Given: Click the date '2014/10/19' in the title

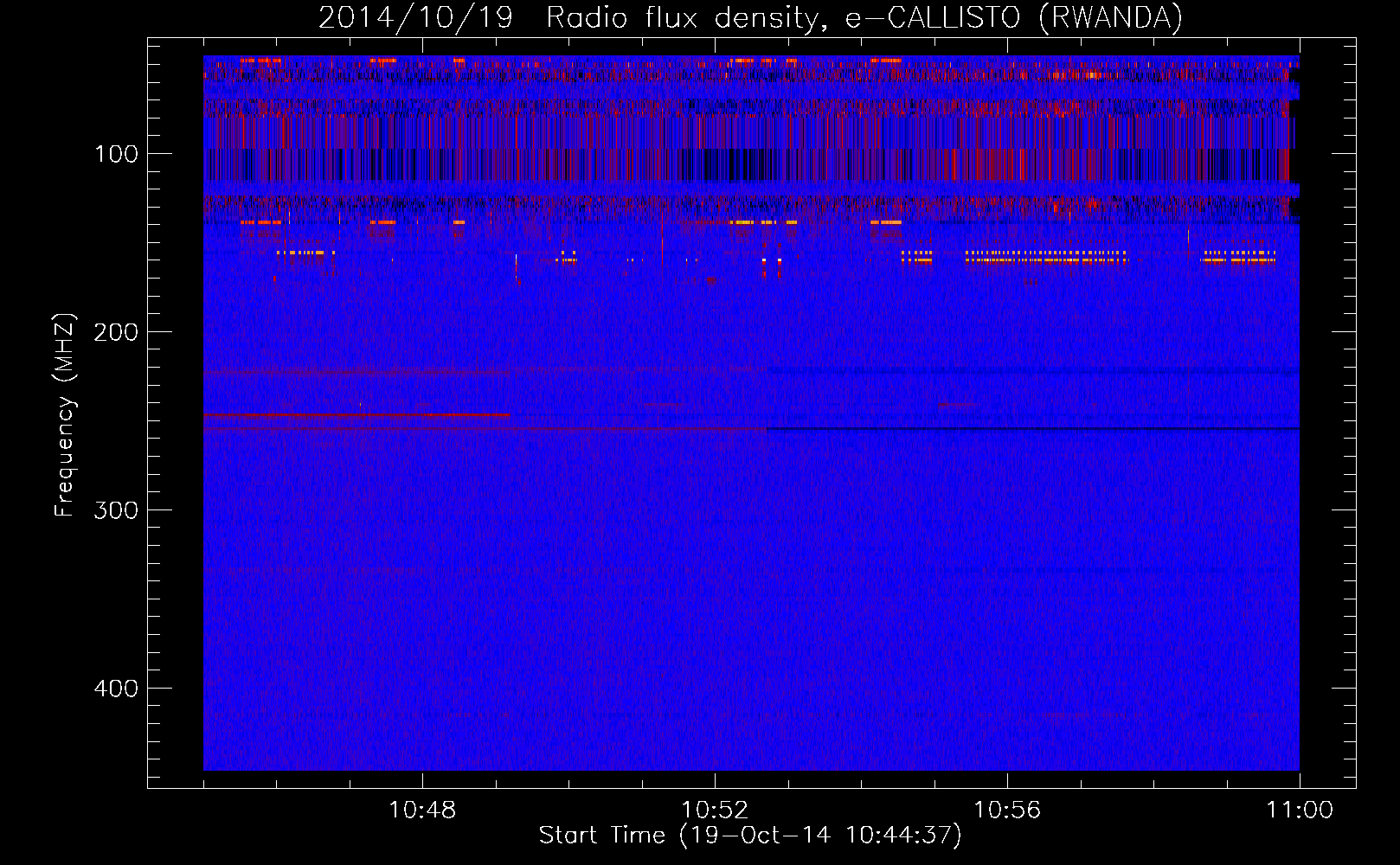Looking at the screenshot, I should coord(415,18).
